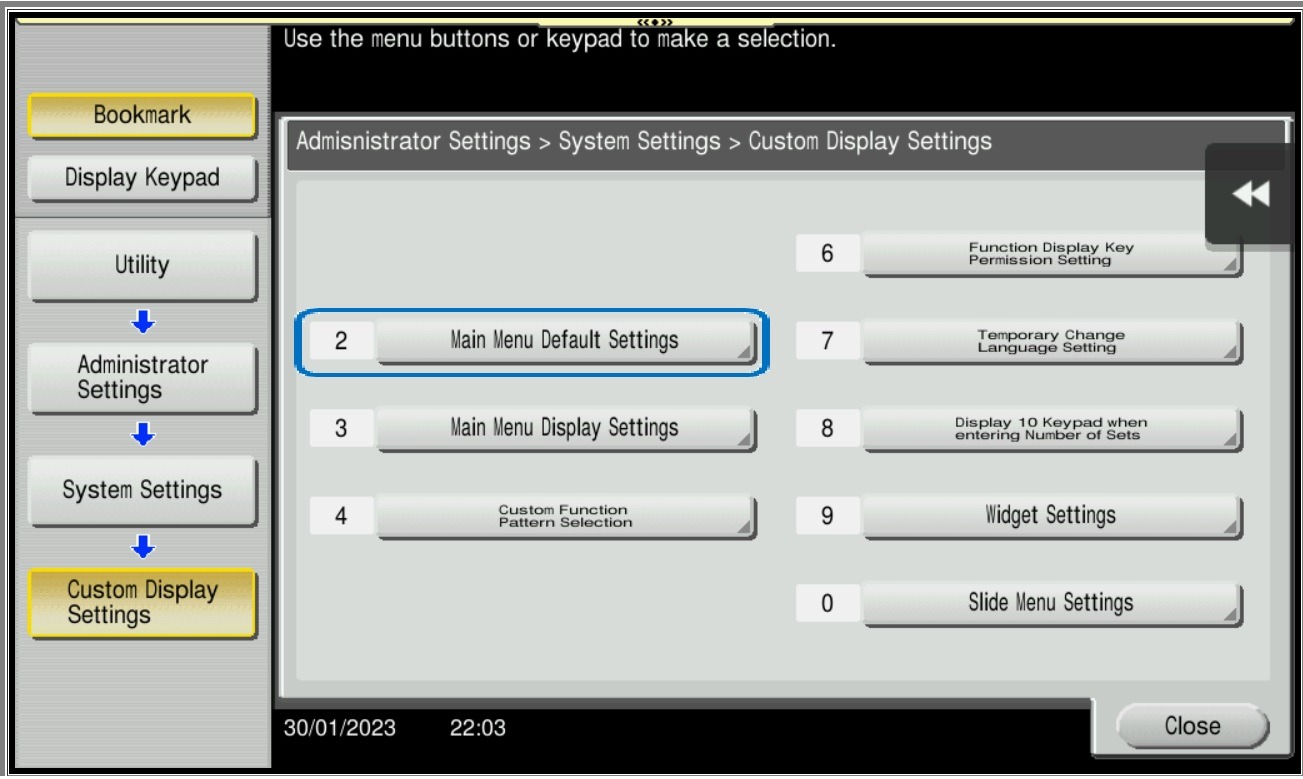The height and width of the screenshot is (779, 1303).
Task: Open Custom Function Pattern Selection
Action: 565,517
